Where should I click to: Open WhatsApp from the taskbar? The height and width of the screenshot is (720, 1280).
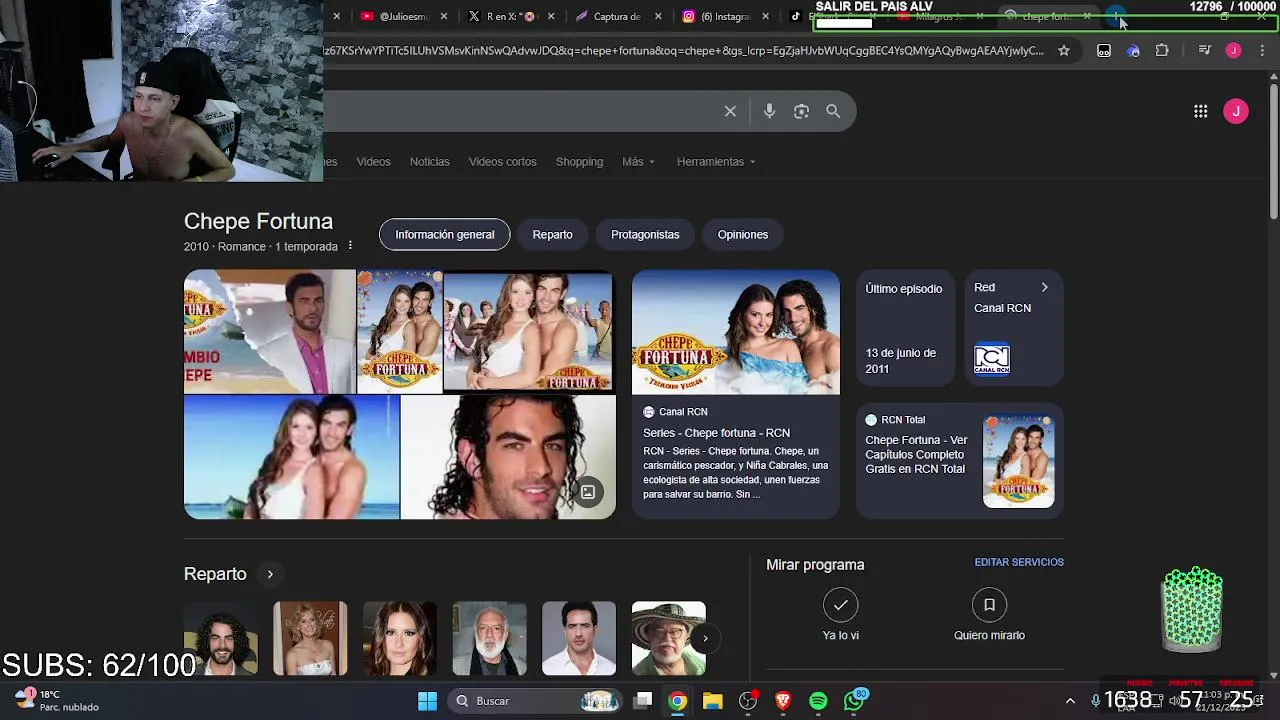[x=854, y=701]
